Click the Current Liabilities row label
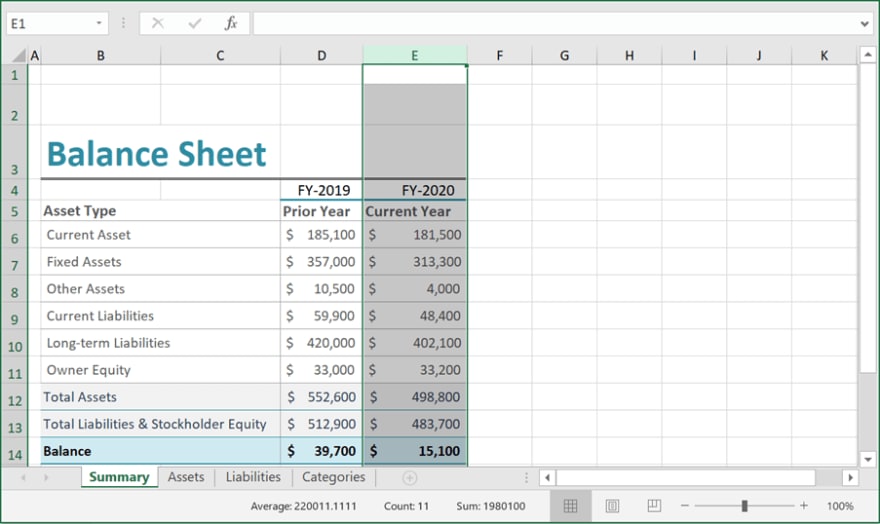 (x=100, y=315)
